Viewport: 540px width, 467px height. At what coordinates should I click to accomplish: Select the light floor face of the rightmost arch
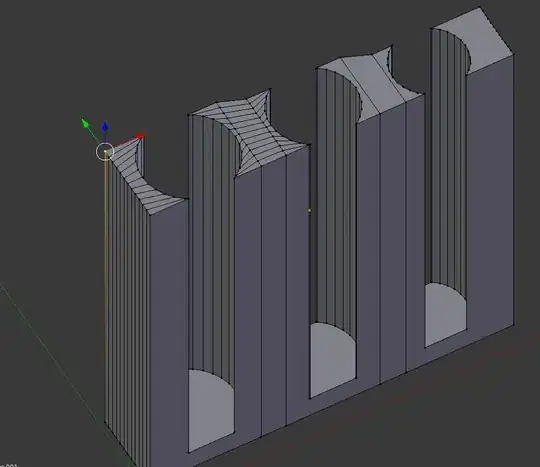pyautogui.click(x=445, y=314)
